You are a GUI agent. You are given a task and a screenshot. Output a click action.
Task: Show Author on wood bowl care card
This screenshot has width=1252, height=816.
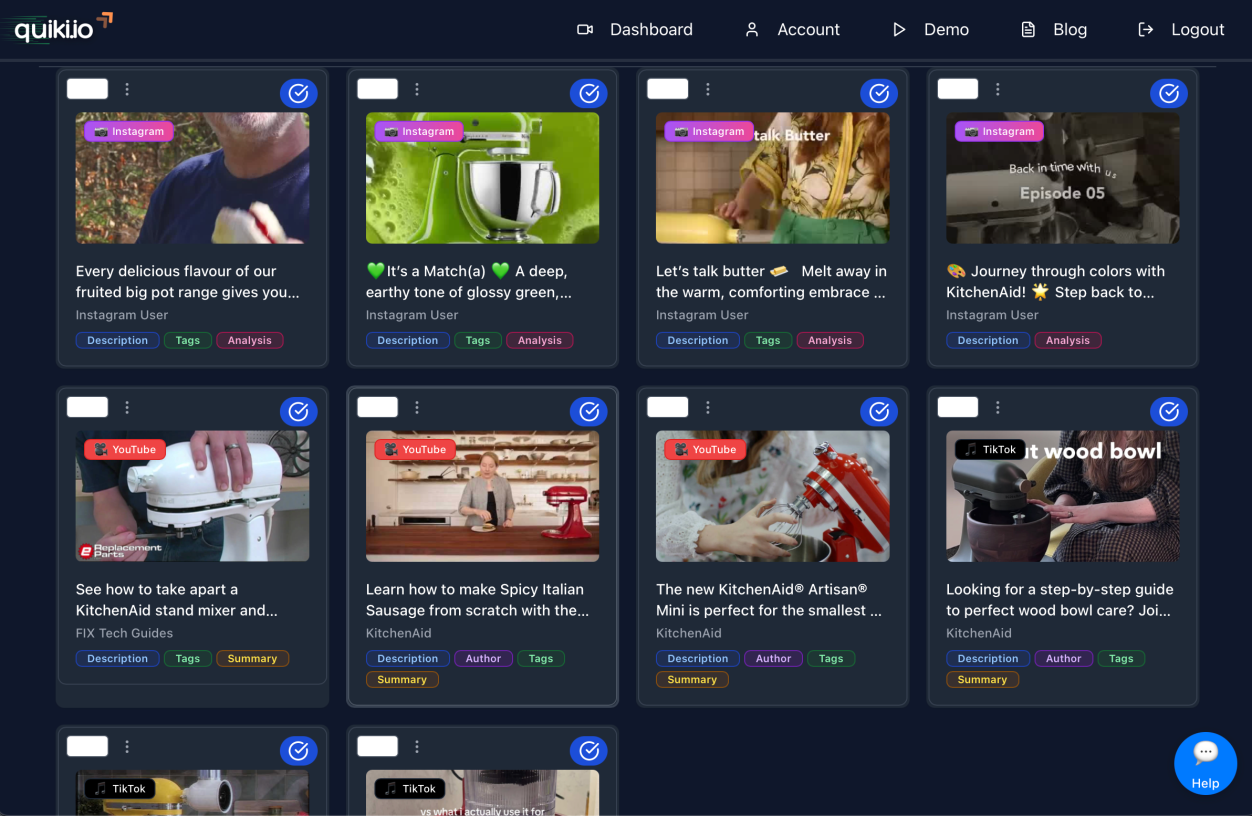tap(1063, 658)
